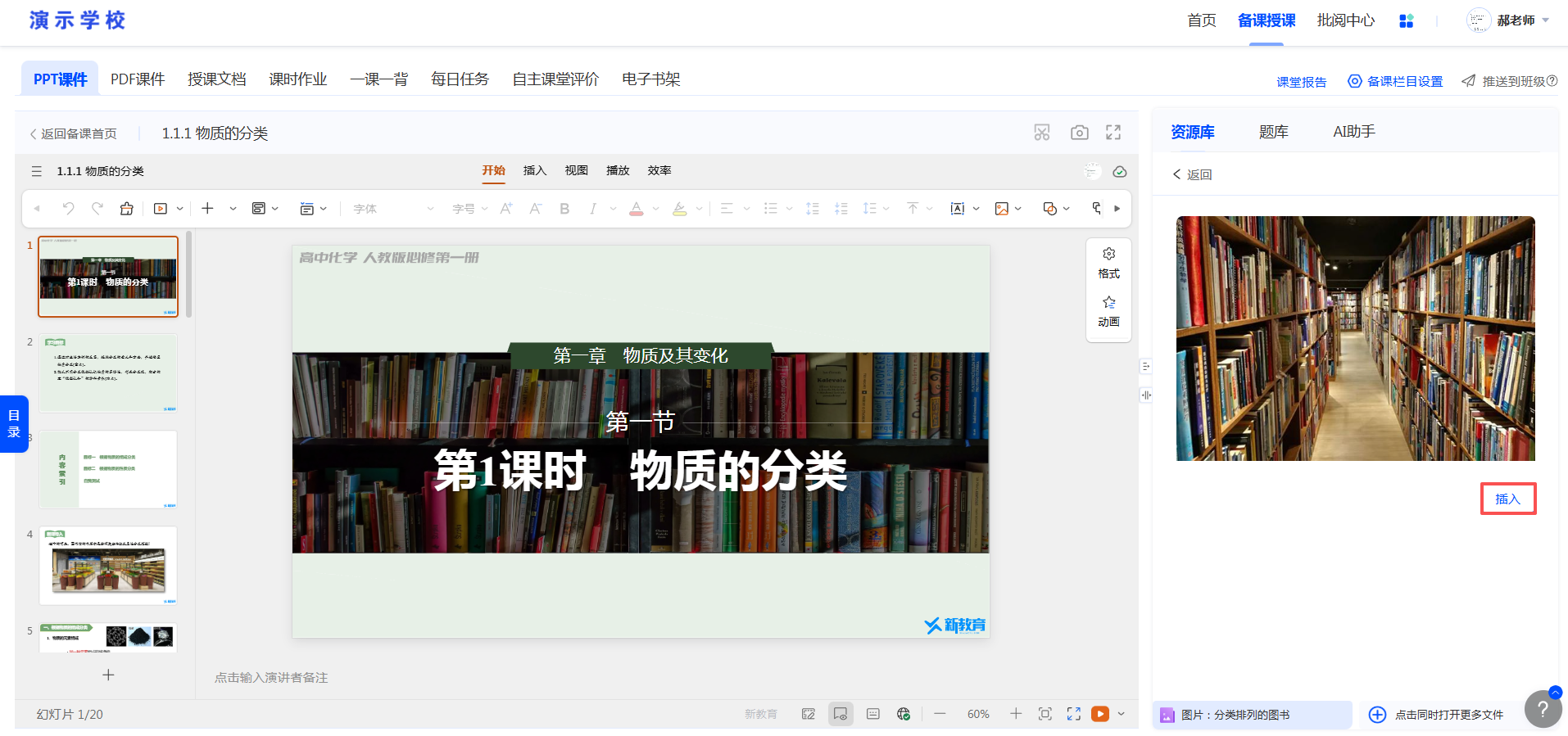
Task: Start presentation with orange play button
Action: click(1100, 714)
